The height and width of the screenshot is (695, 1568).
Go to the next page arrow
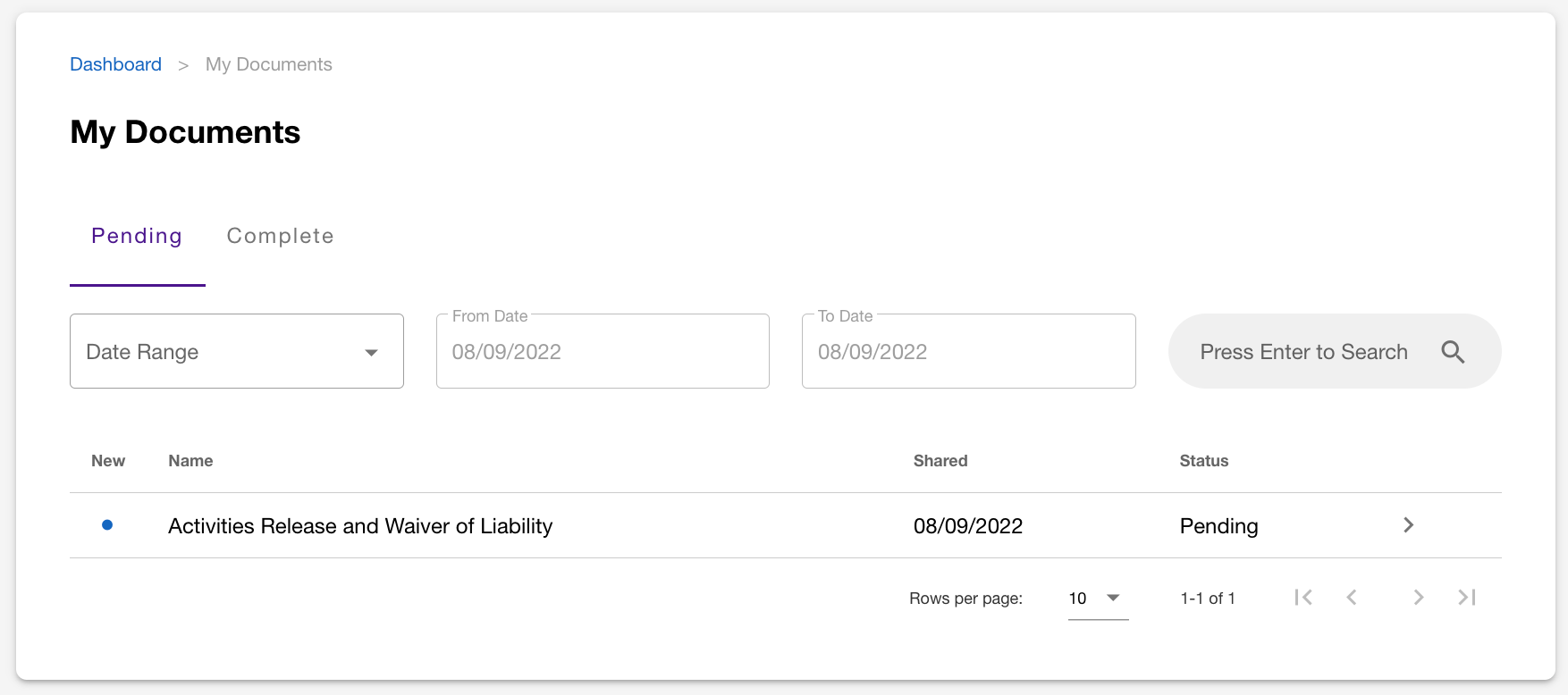click(1419, 598)
